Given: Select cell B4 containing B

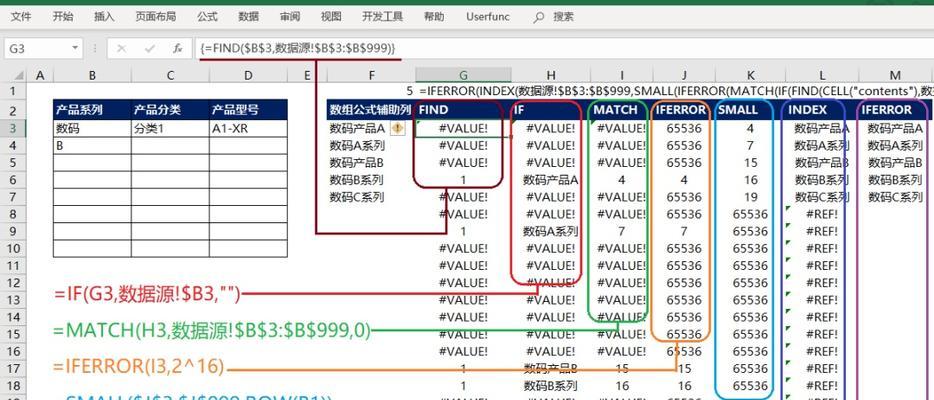Looking at the screenshot, I should pos(92,145).
